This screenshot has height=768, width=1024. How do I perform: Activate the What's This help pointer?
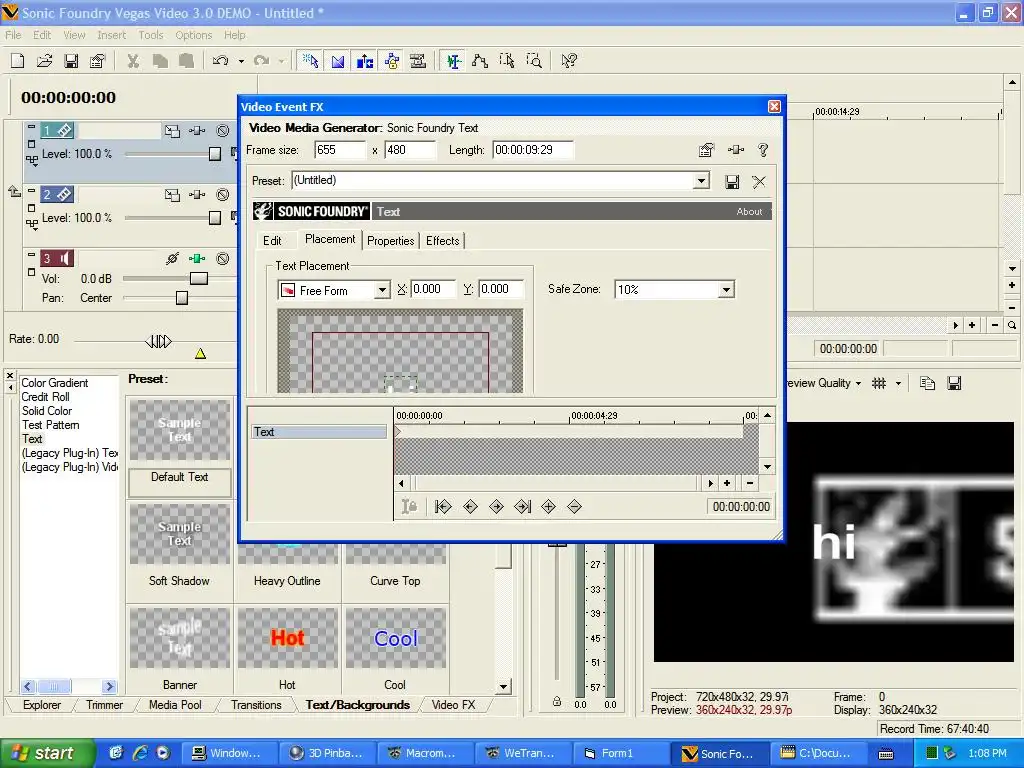click(569, 61)
